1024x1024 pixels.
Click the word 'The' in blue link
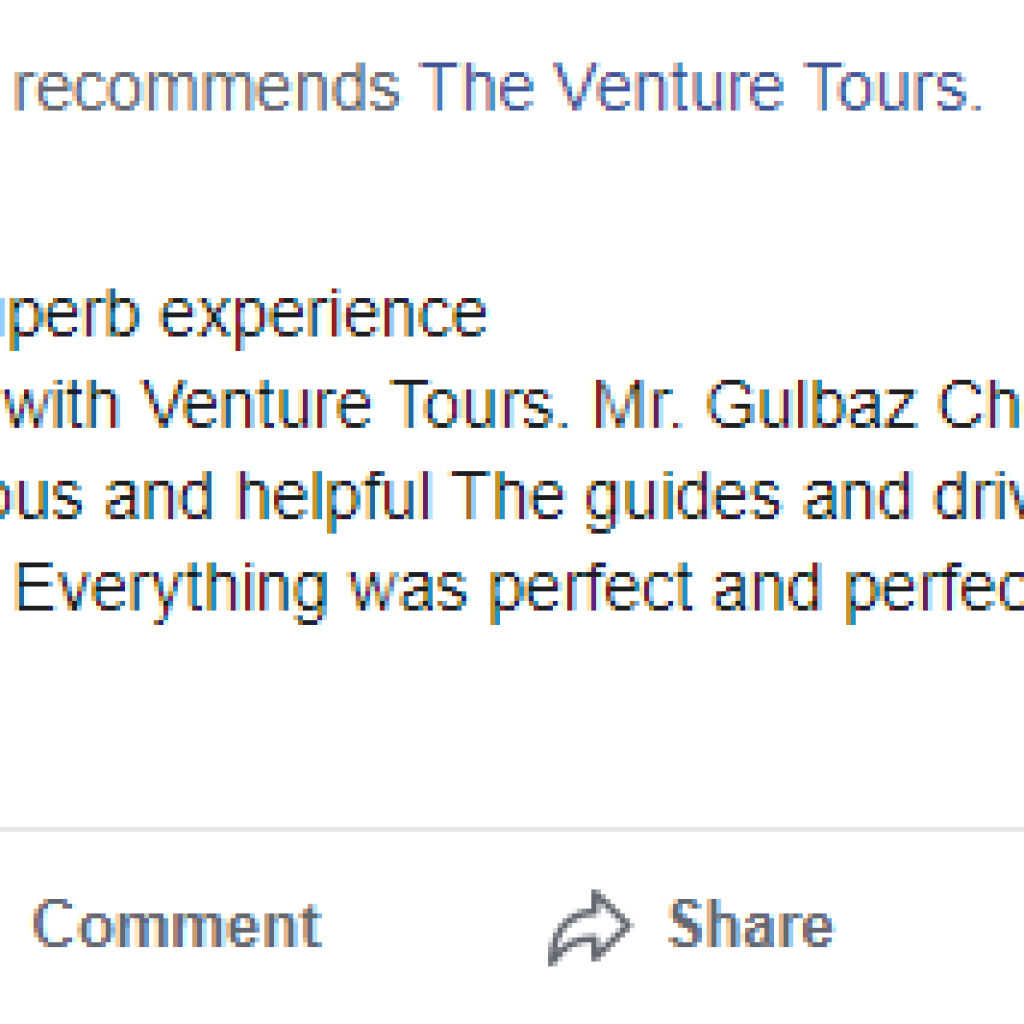(477, 87)
